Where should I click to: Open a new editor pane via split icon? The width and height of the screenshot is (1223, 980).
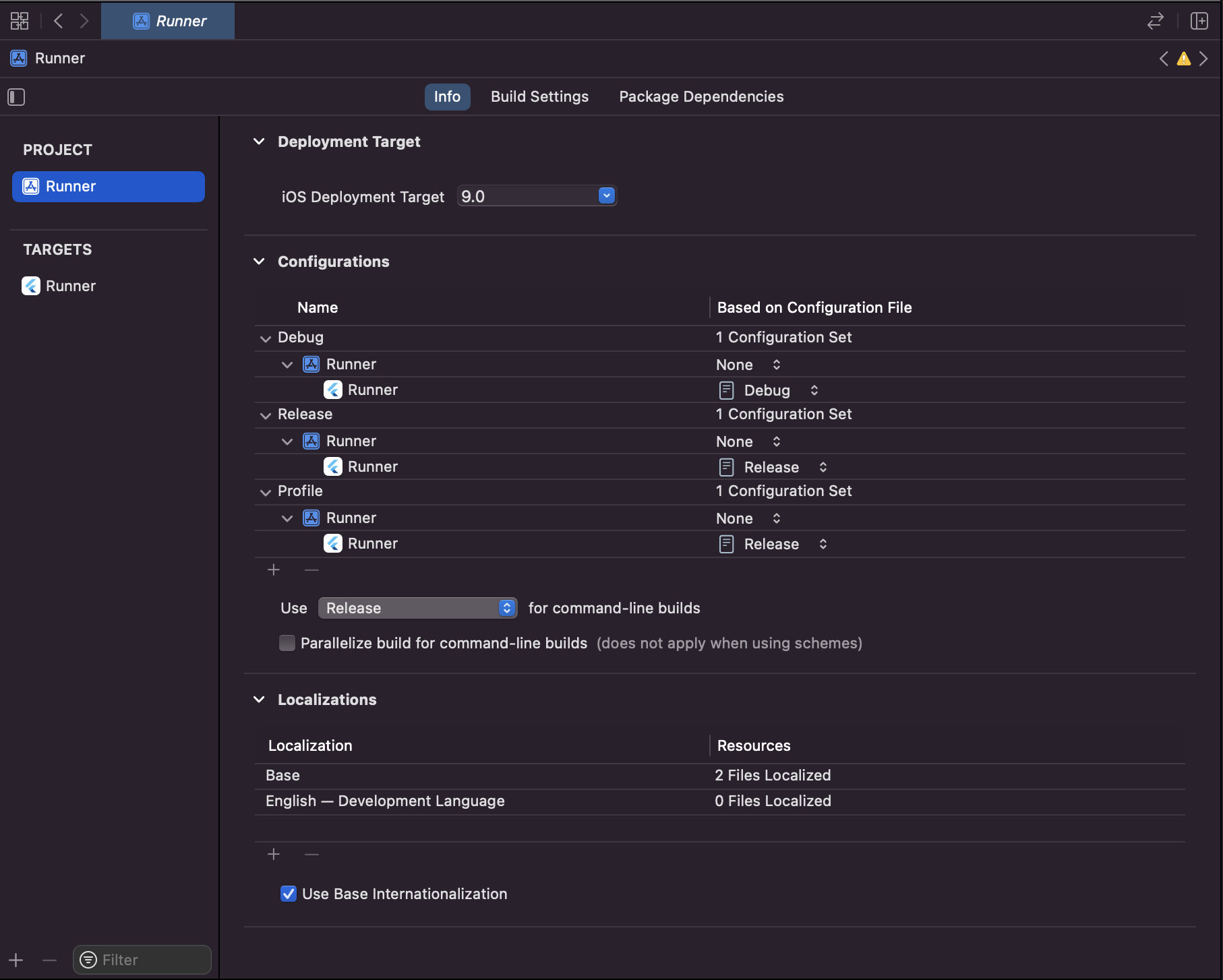pyautogui.click(x=1200, y=21)
